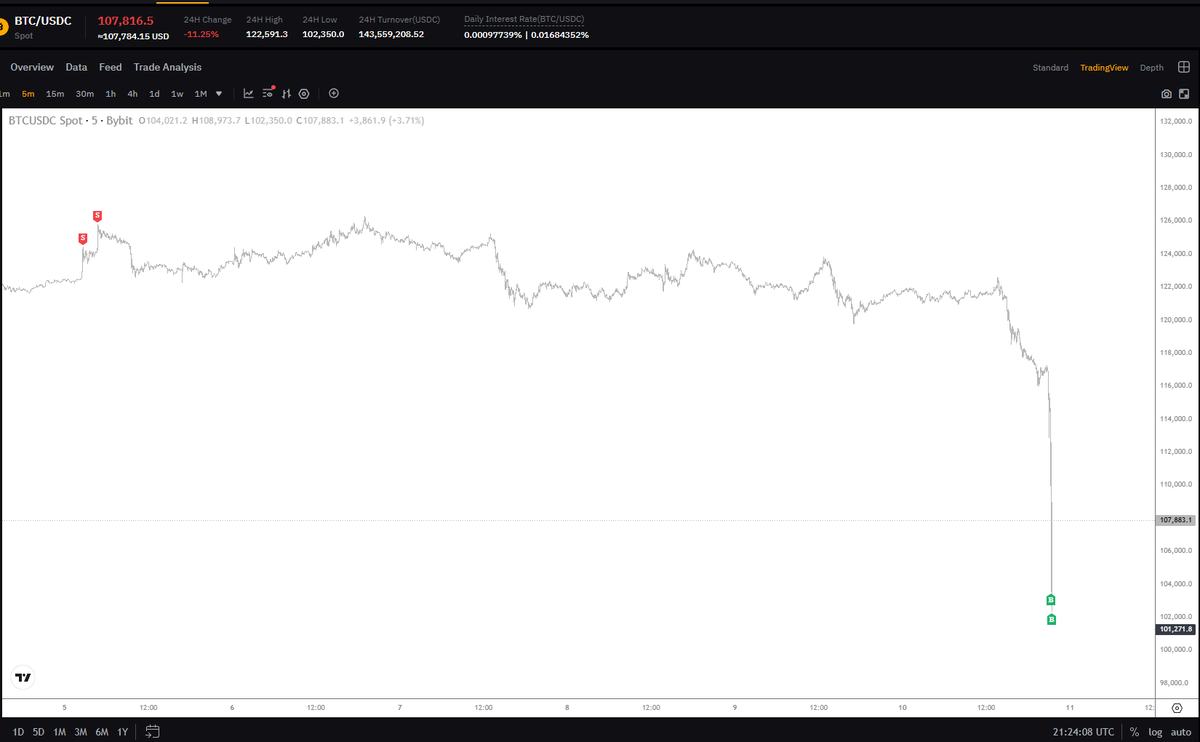This screenshot has height=742, width=1200.
Task: Click the bar style candles icon
Action: click(x=287, y=94)
